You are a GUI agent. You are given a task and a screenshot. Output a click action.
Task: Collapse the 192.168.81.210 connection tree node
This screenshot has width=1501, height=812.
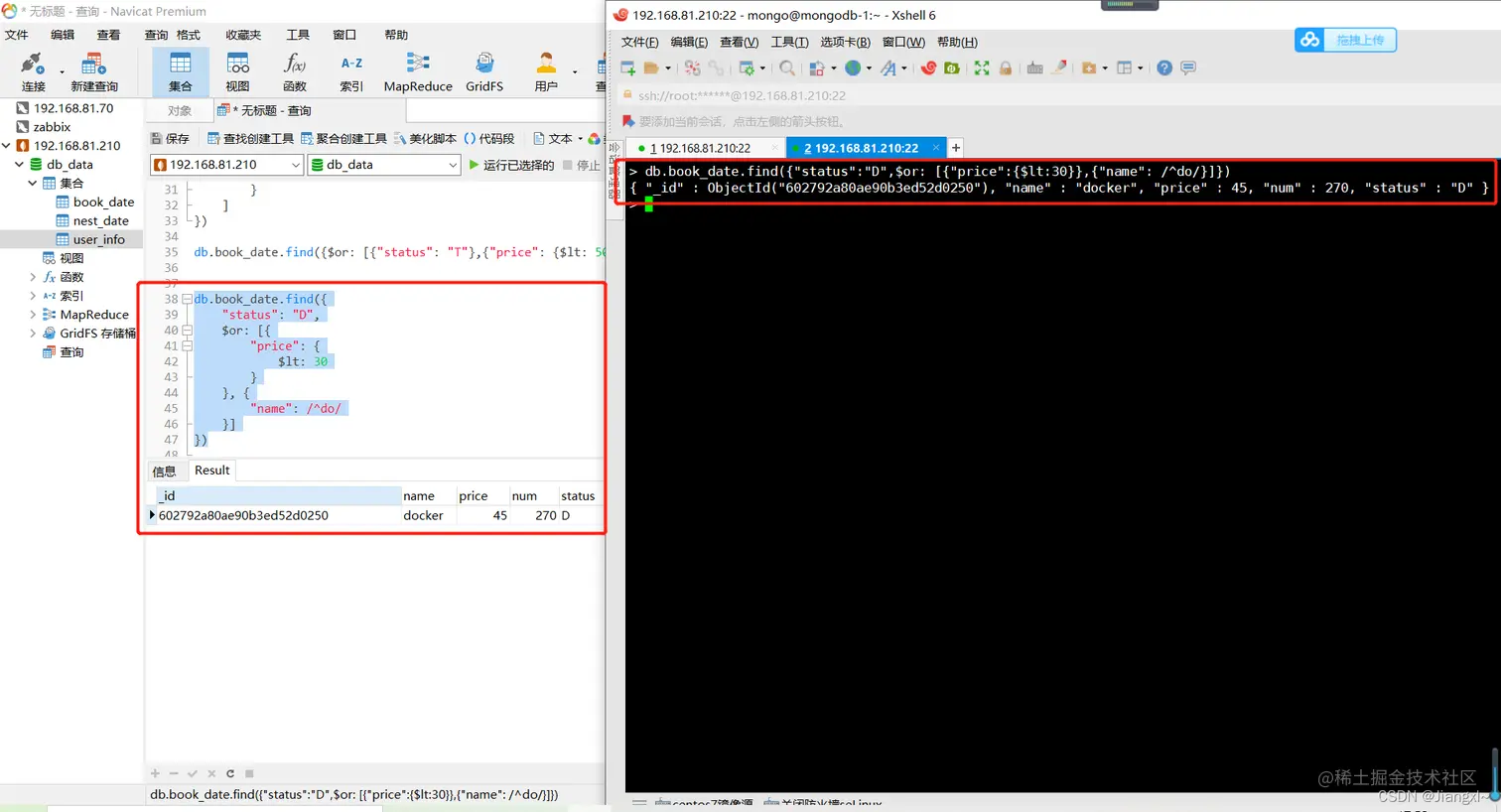pos(6,145)
